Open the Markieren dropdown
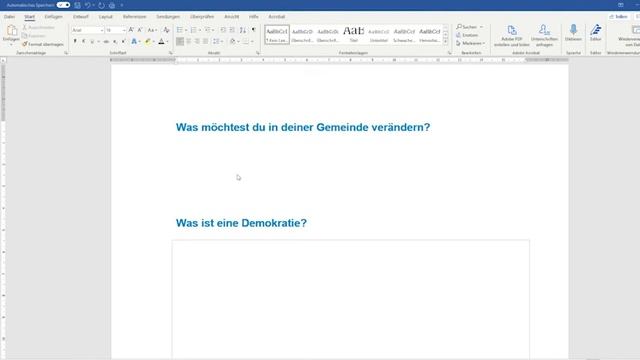 pos(484,43)
